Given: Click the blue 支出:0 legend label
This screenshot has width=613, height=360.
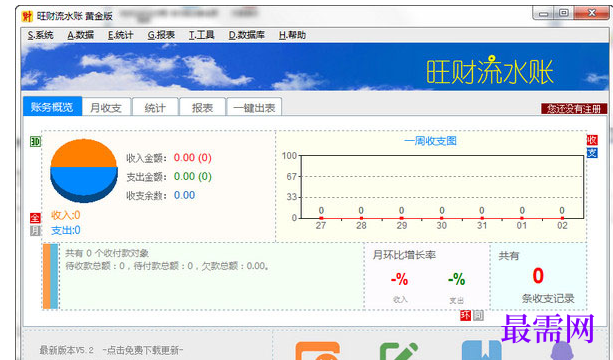Looking at the screenshot, I should pyautogui.click(x=66, y=230).
